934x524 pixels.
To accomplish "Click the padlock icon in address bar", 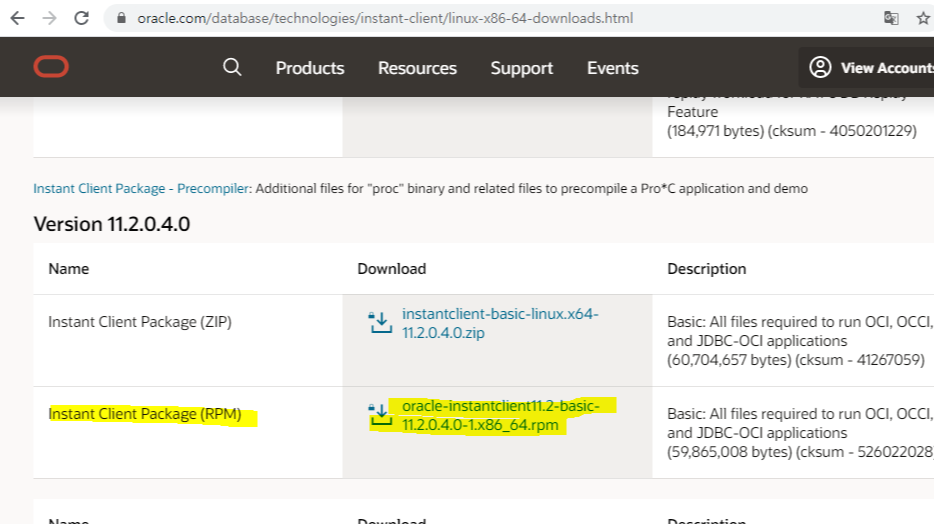I will pyautogui.click(x=122, y=18).
